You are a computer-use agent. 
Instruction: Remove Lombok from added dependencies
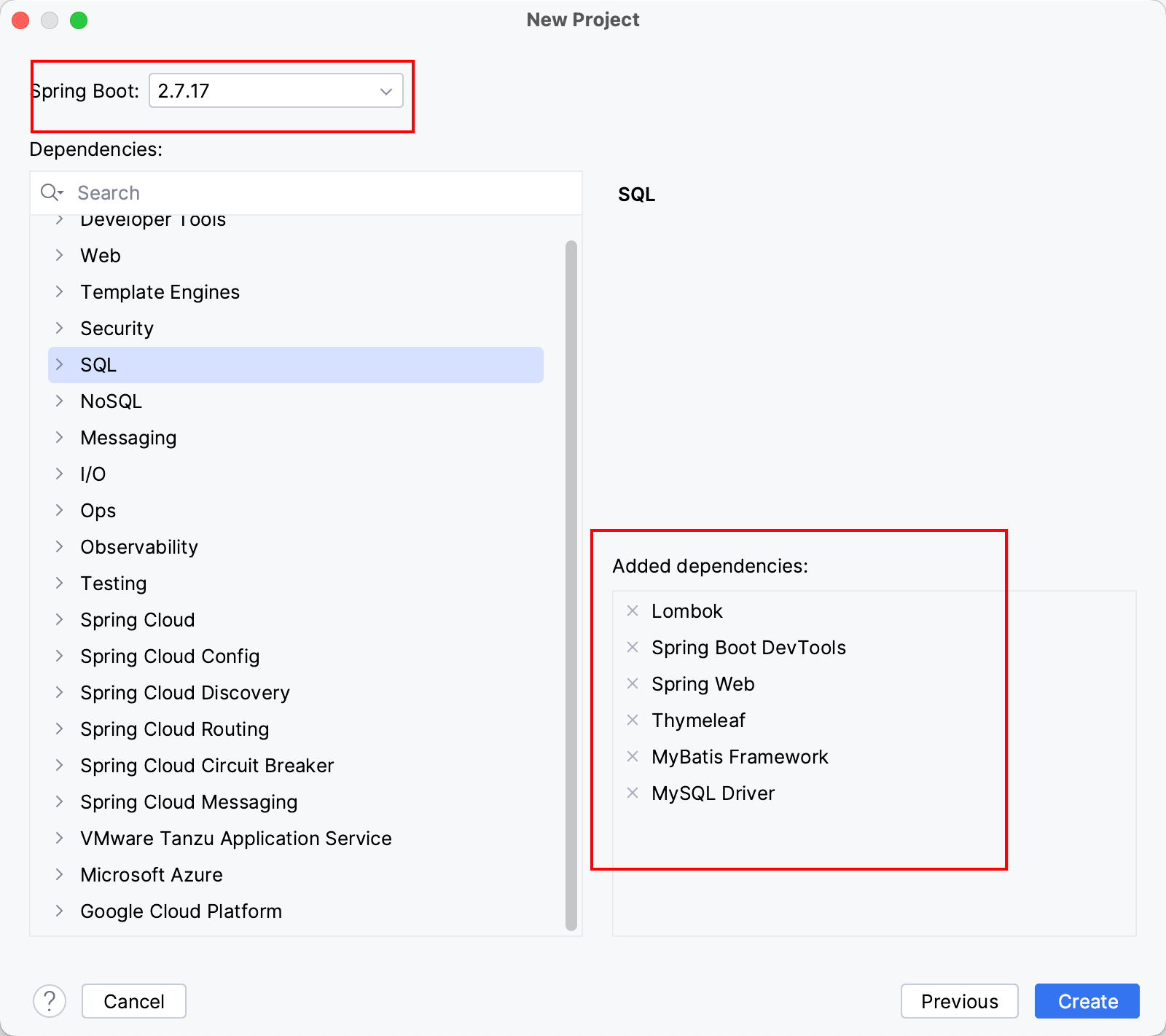click(633, 611)
